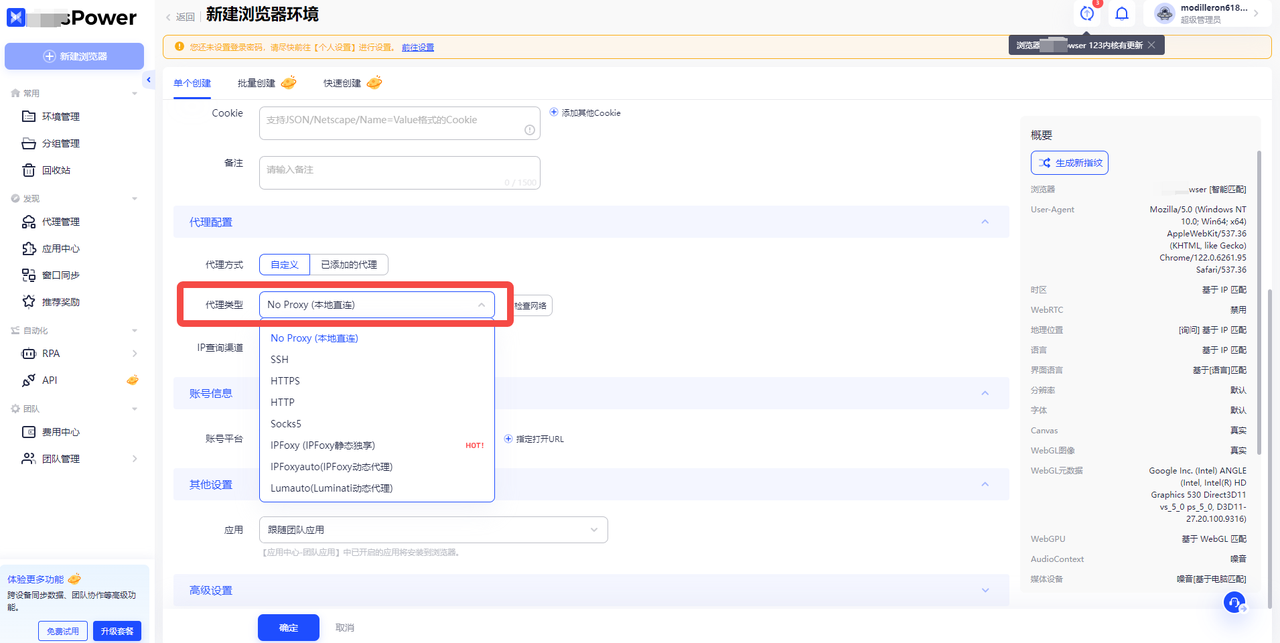Open 应用中心 in the sidebar
This screenshot has width=1280, height=643.
click(60, 249)
